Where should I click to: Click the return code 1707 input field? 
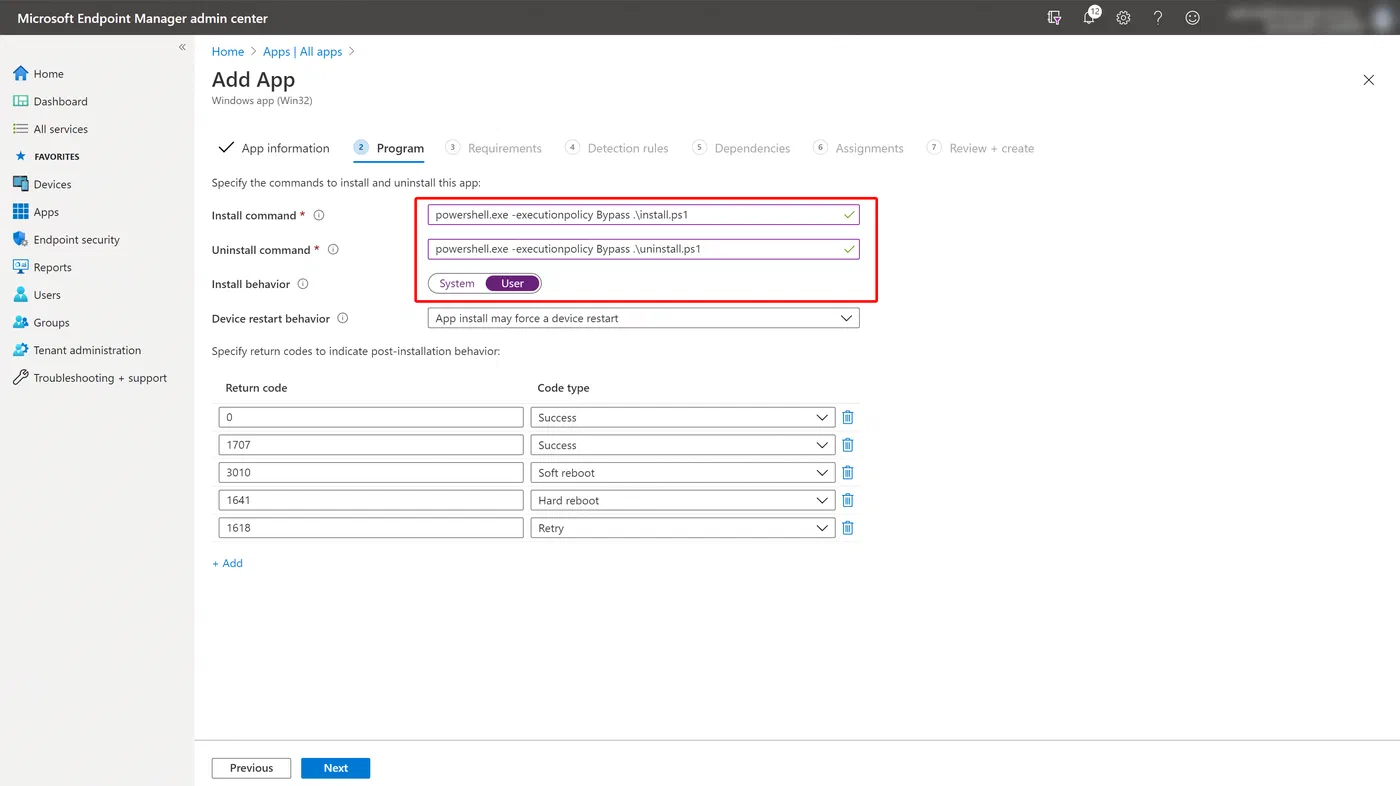tap(371, 445)
